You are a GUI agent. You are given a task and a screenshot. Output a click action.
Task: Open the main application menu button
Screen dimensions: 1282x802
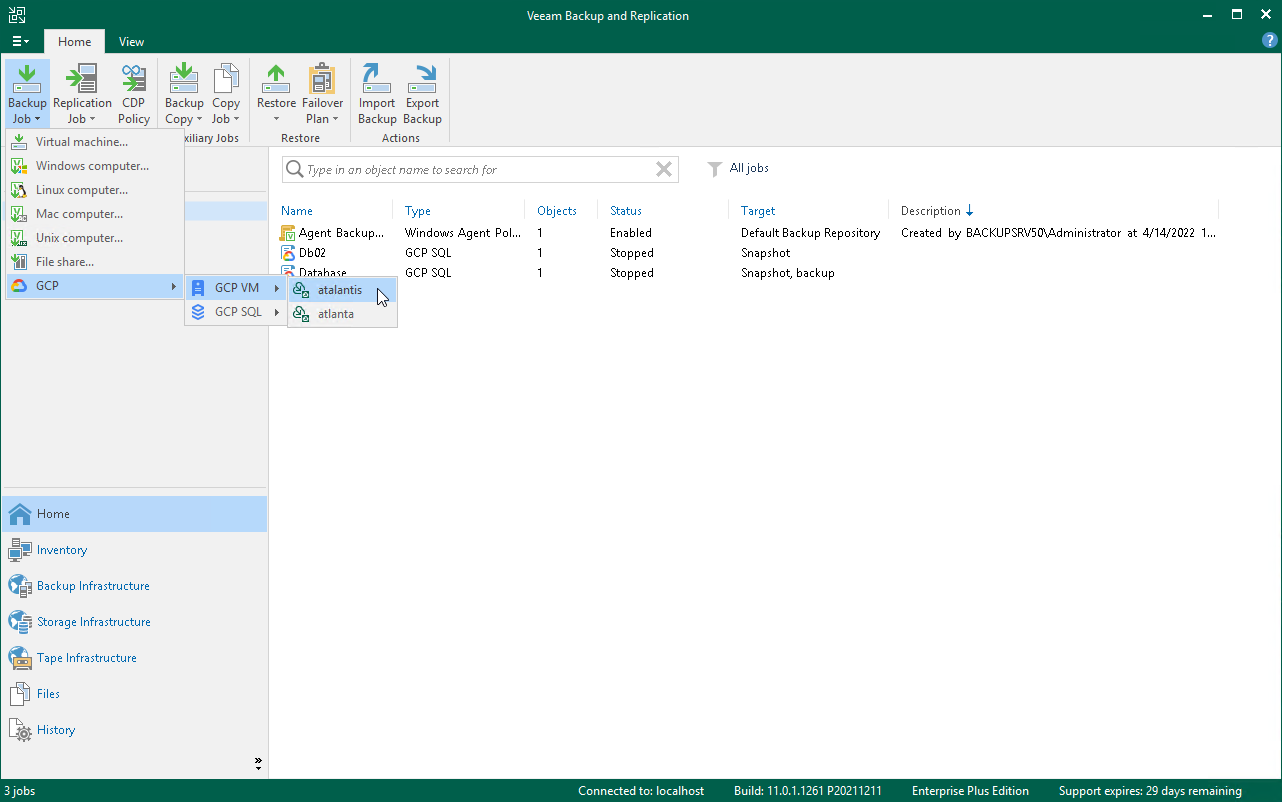coord(20,42)
